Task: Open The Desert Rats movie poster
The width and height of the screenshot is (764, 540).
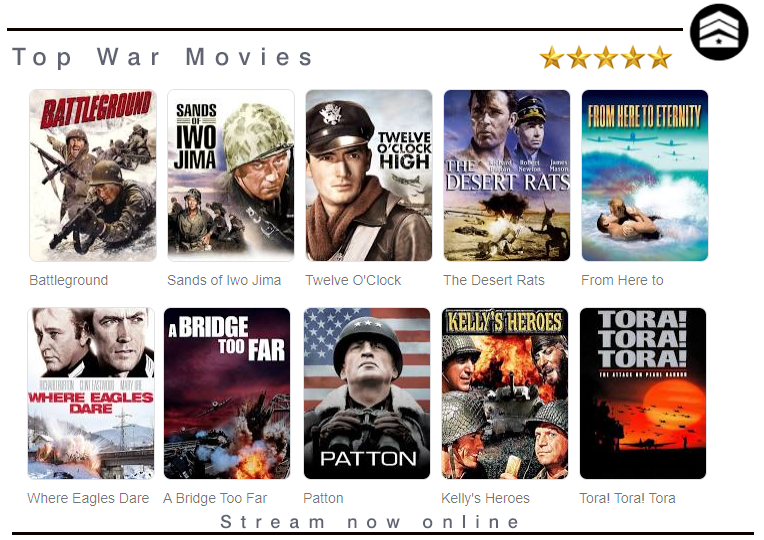Action: tap(507, 175)
